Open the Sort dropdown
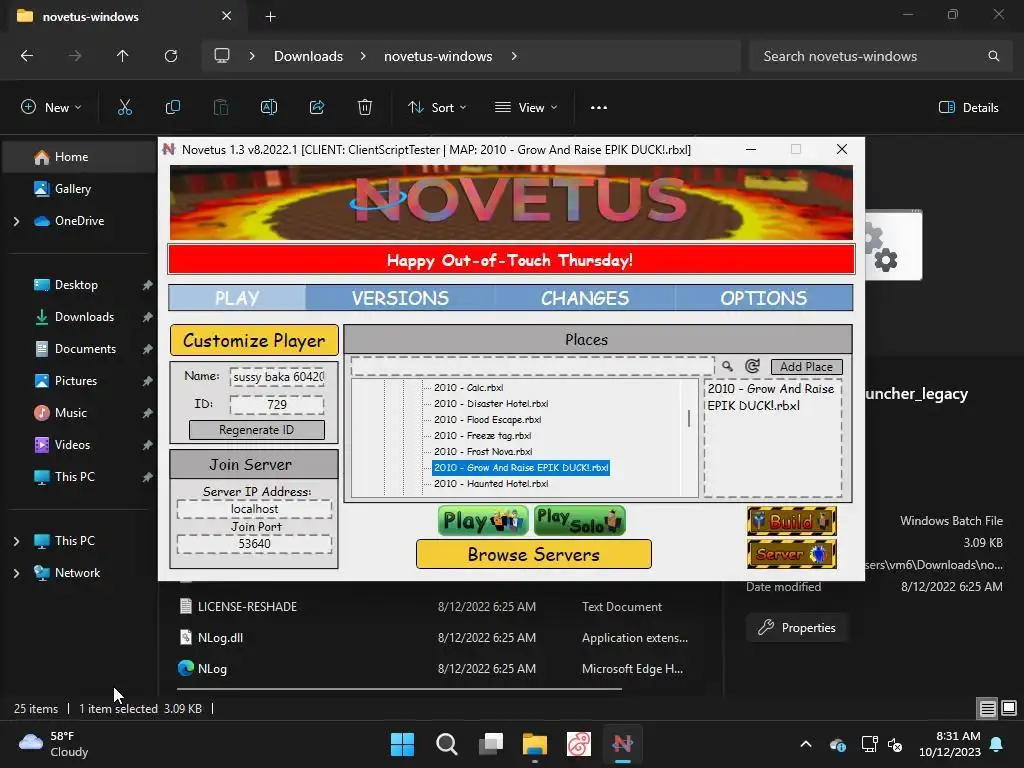1024x768 pixels. click(436, 107)
